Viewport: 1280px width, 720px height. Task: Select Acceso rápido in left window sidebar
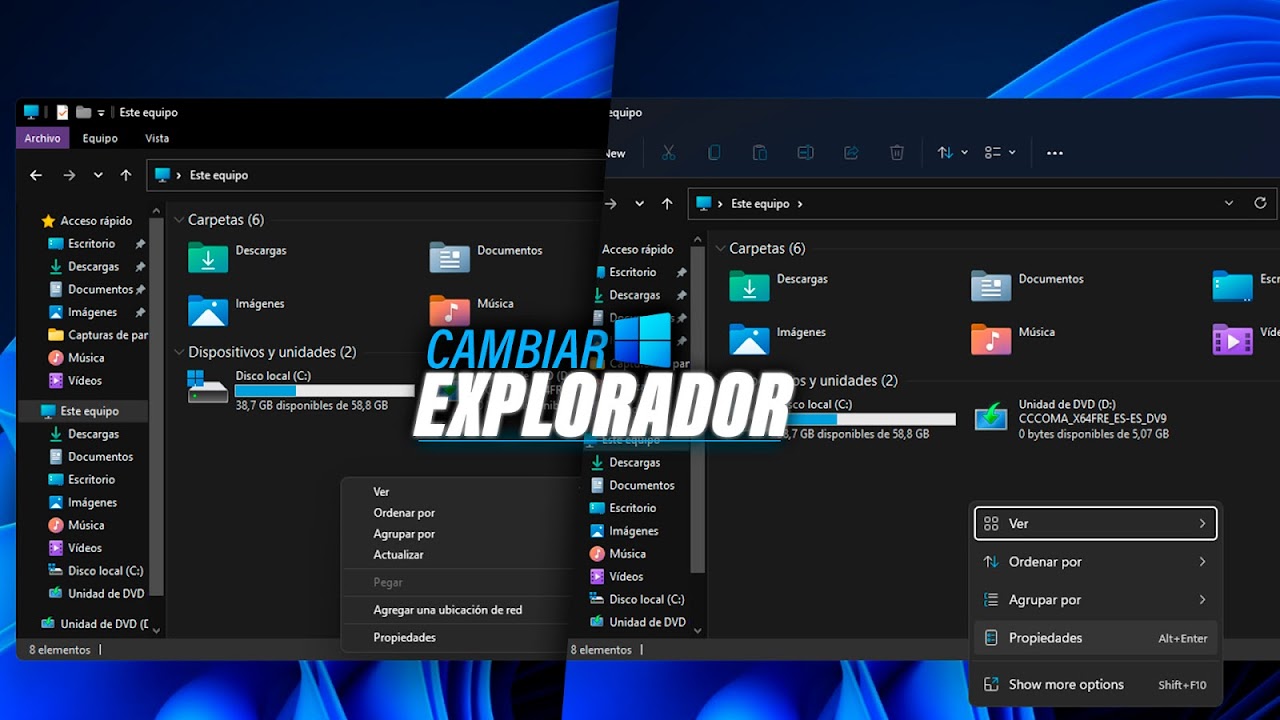click(86, 221)
